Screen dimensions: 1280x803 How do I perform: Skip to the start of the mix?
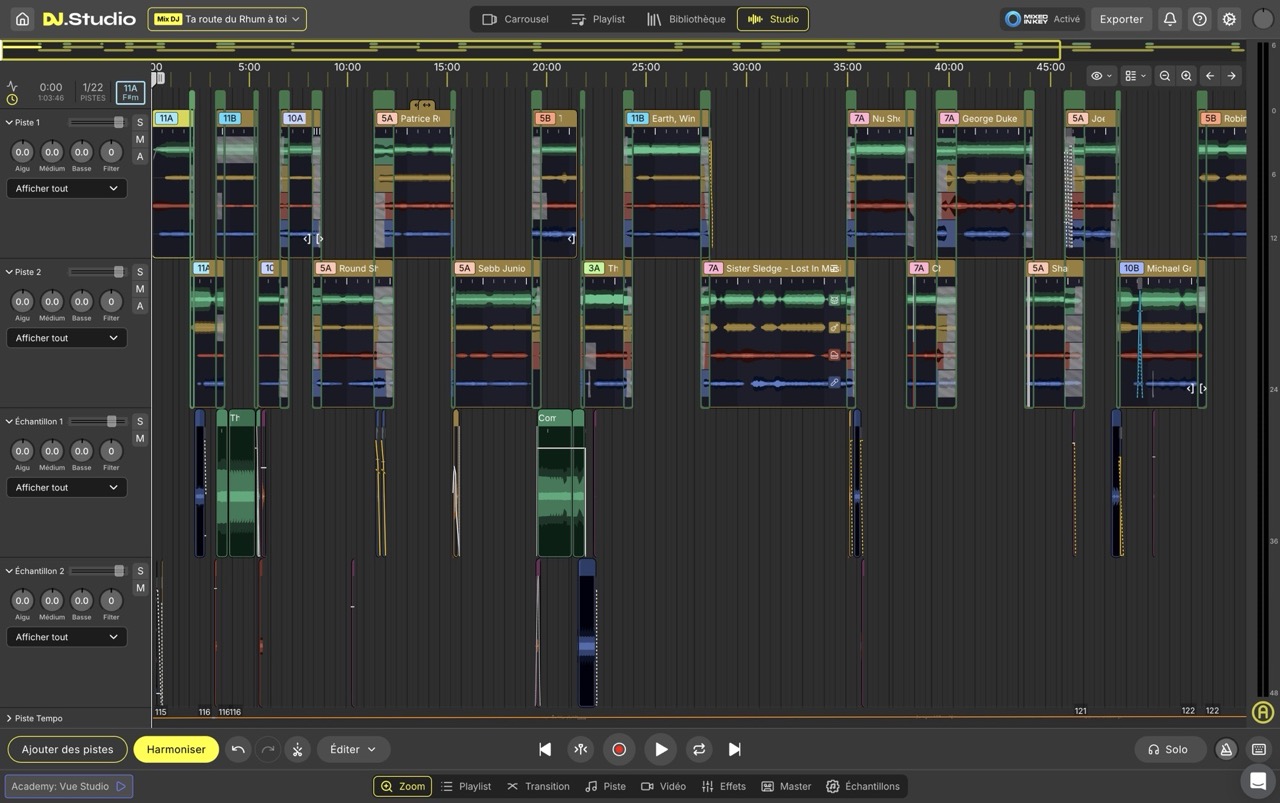pyautogui.click(x=545, y=749)
